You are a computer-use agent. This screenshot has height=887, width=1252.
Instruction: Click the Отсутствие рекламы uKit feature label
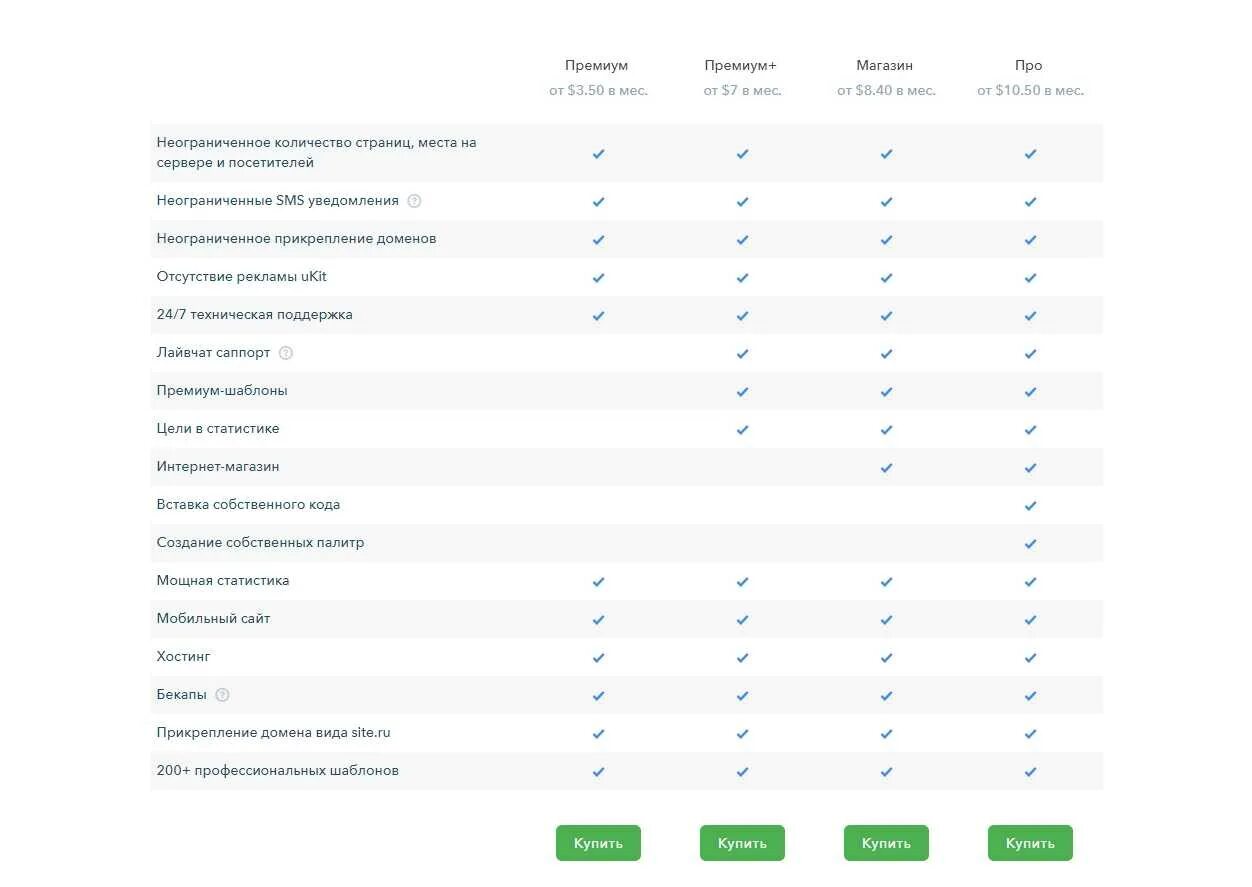tap(242, 277)
